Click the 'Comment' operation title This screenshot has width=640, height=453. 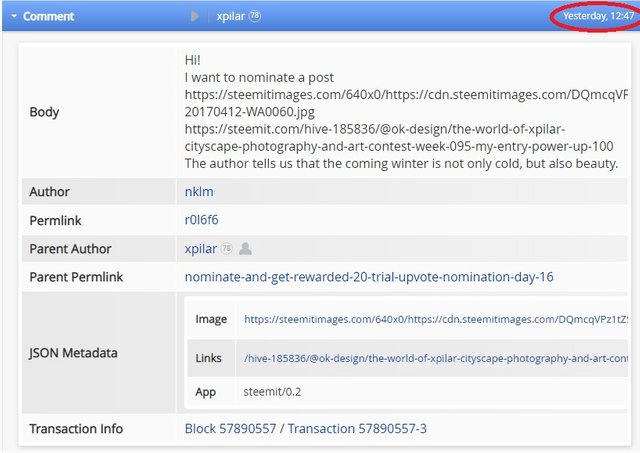[x=48, y=16]
